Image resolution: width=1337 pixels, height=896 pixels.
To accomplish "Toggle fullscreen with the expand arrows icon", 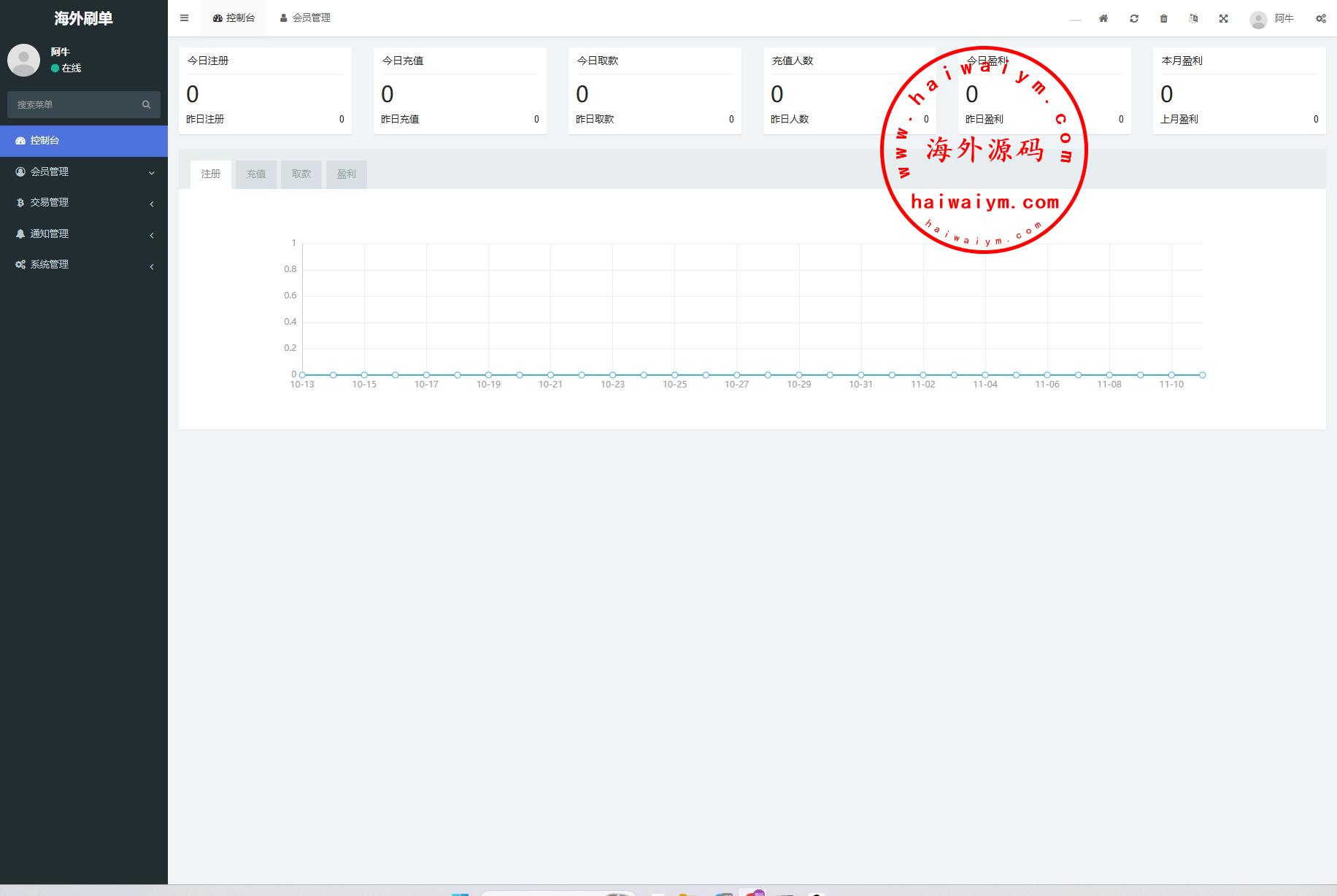I will point(1223,18).
